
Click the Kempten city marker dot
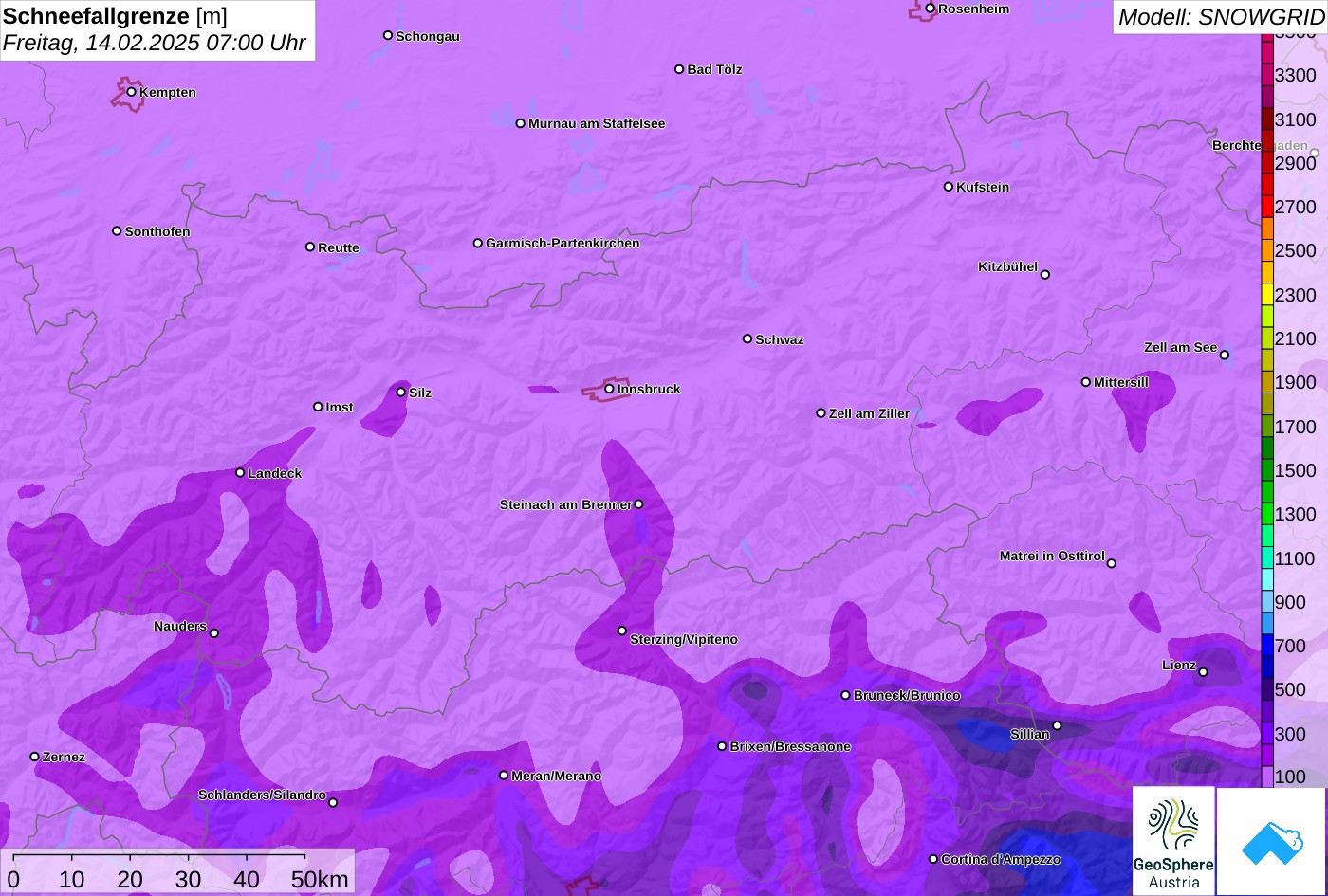pos(132,92)
